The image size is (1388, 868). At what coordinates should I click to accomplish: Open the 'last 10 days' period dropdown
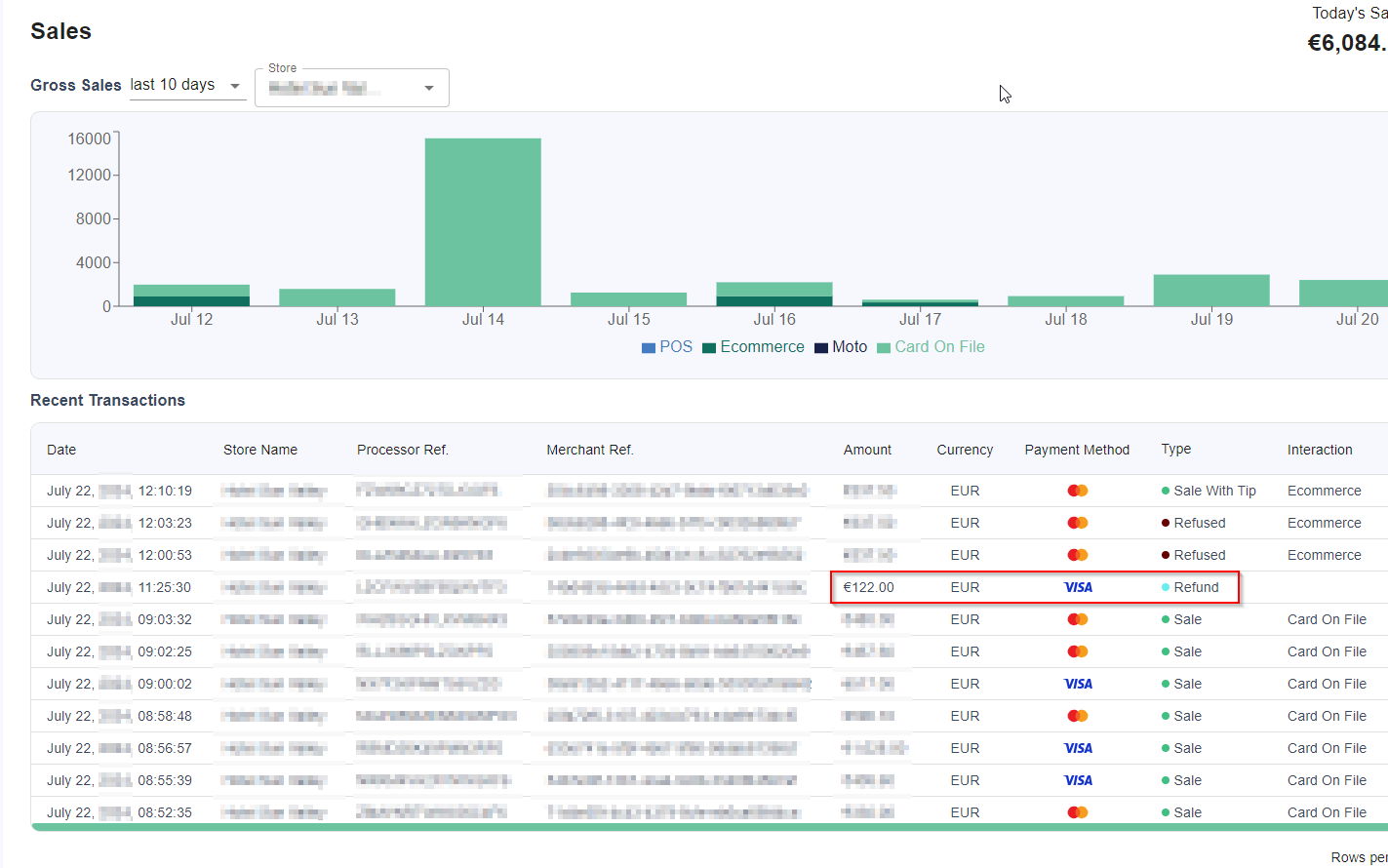click(x=185, y=86)
